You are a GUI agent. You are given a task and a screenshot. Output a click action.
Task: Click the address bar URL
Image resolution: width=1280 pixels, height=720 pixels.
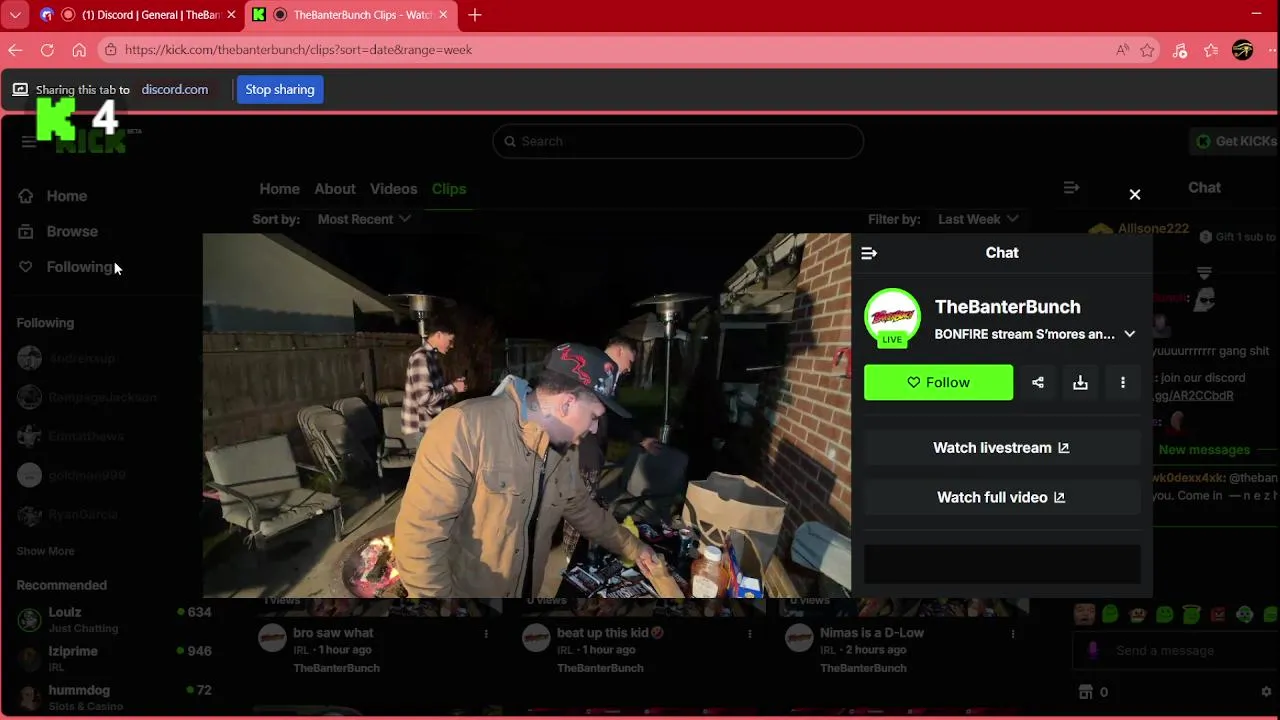point(298,49)
